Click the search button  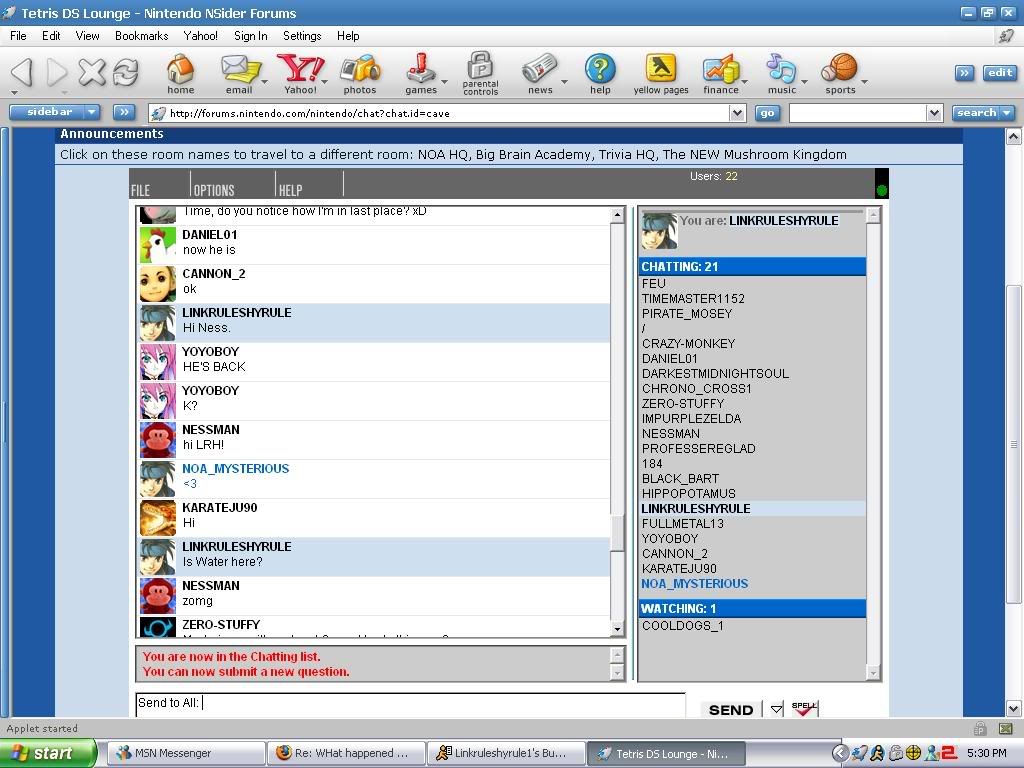click(983, 112)
